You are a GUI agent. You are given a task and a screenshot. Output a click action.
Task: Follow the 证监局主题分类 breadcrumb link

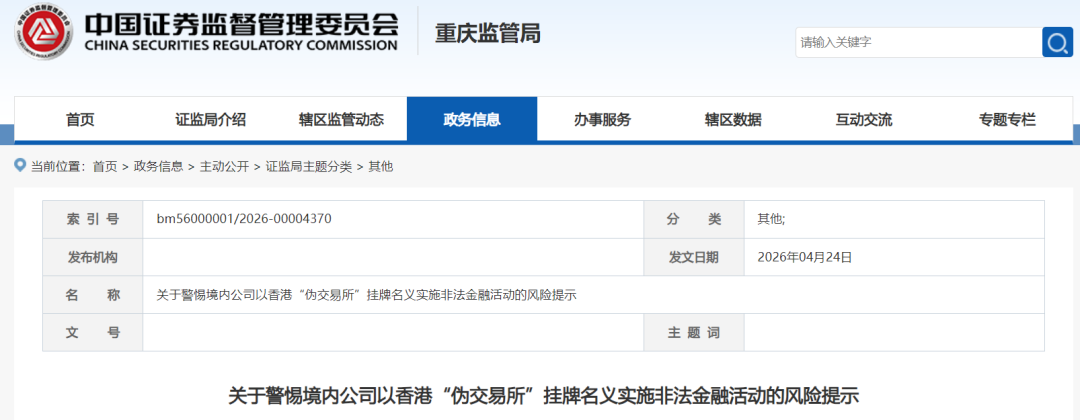click(309, 166)
